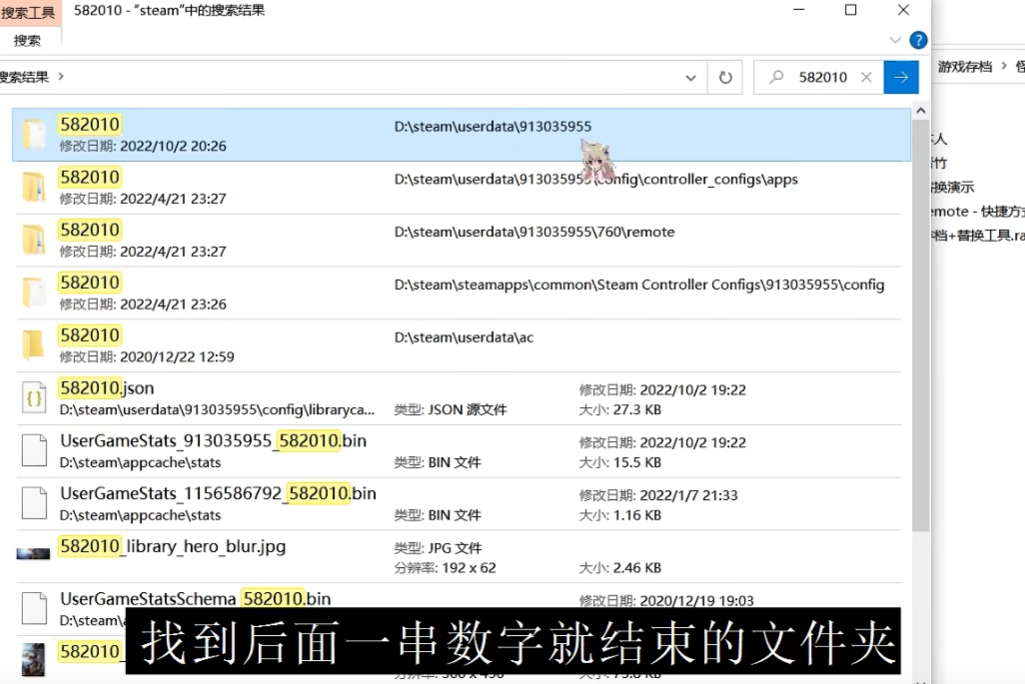Select file icon of UserGameStatsSchema_582010.bin
The width and height of the screenshot is (1025, 684).
(x=34, y=609)
